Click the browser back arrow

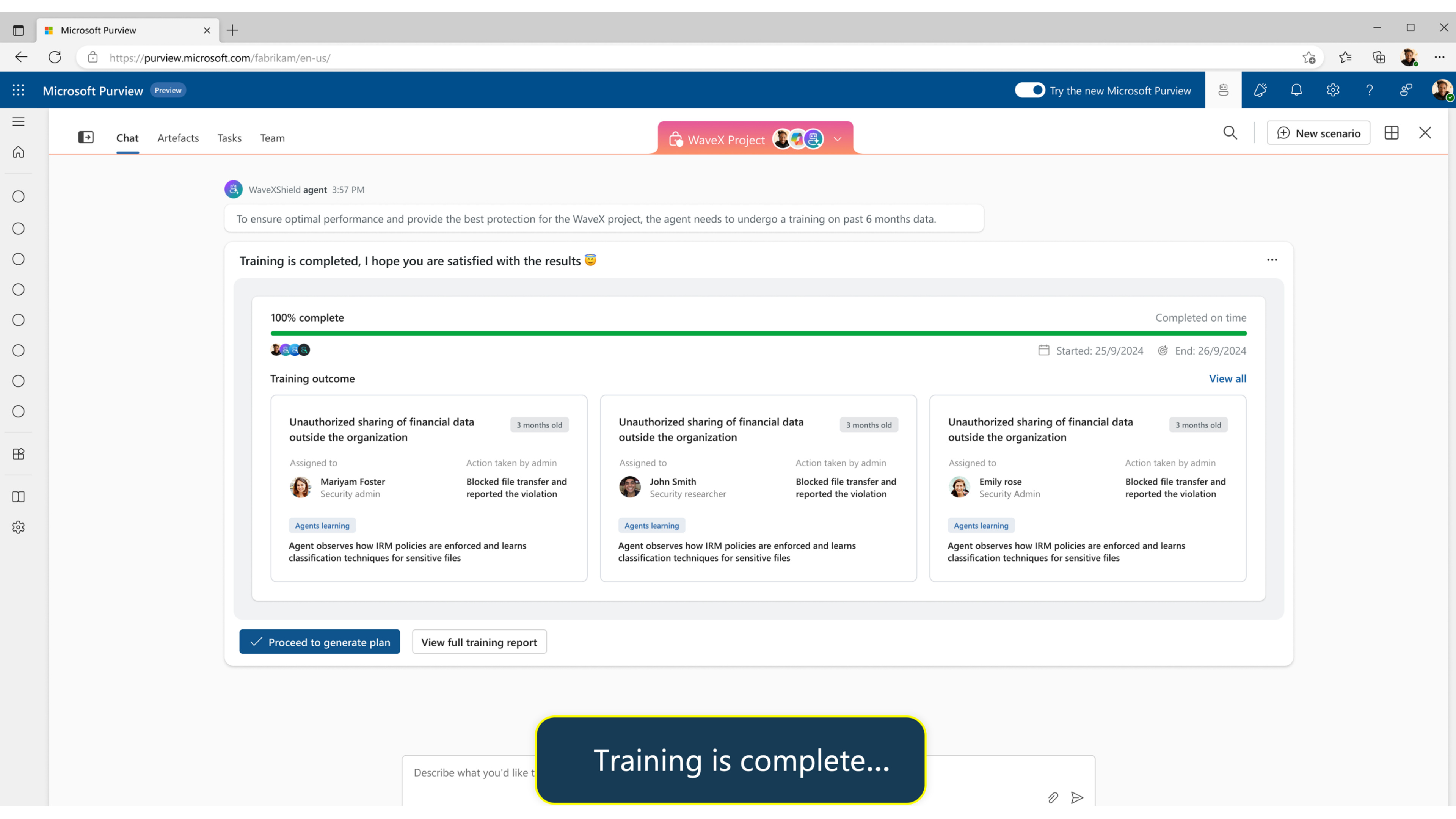click(x=21, y=57)
